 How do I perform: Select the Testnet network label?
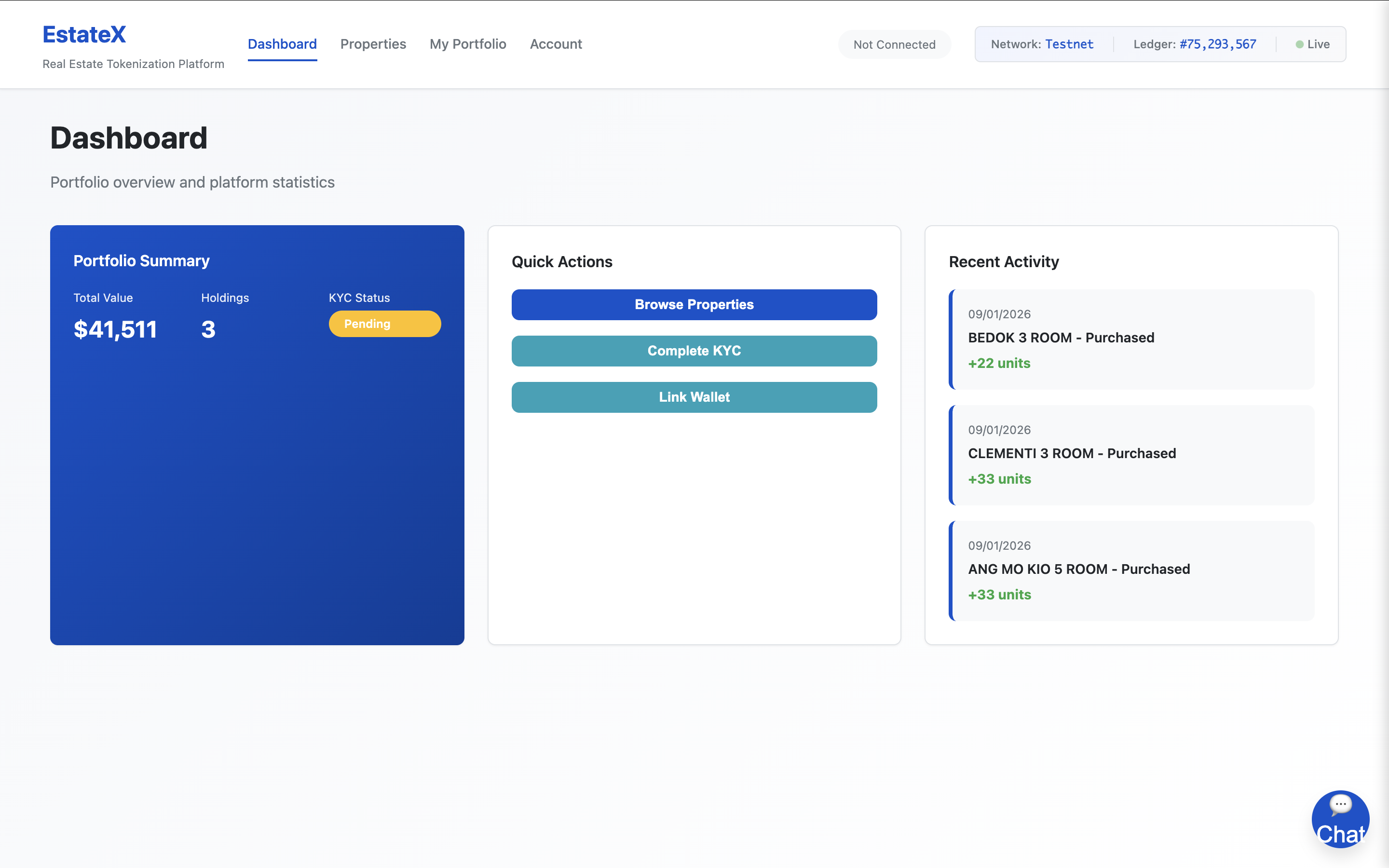pyautogui.click(x=1069, y=44)
